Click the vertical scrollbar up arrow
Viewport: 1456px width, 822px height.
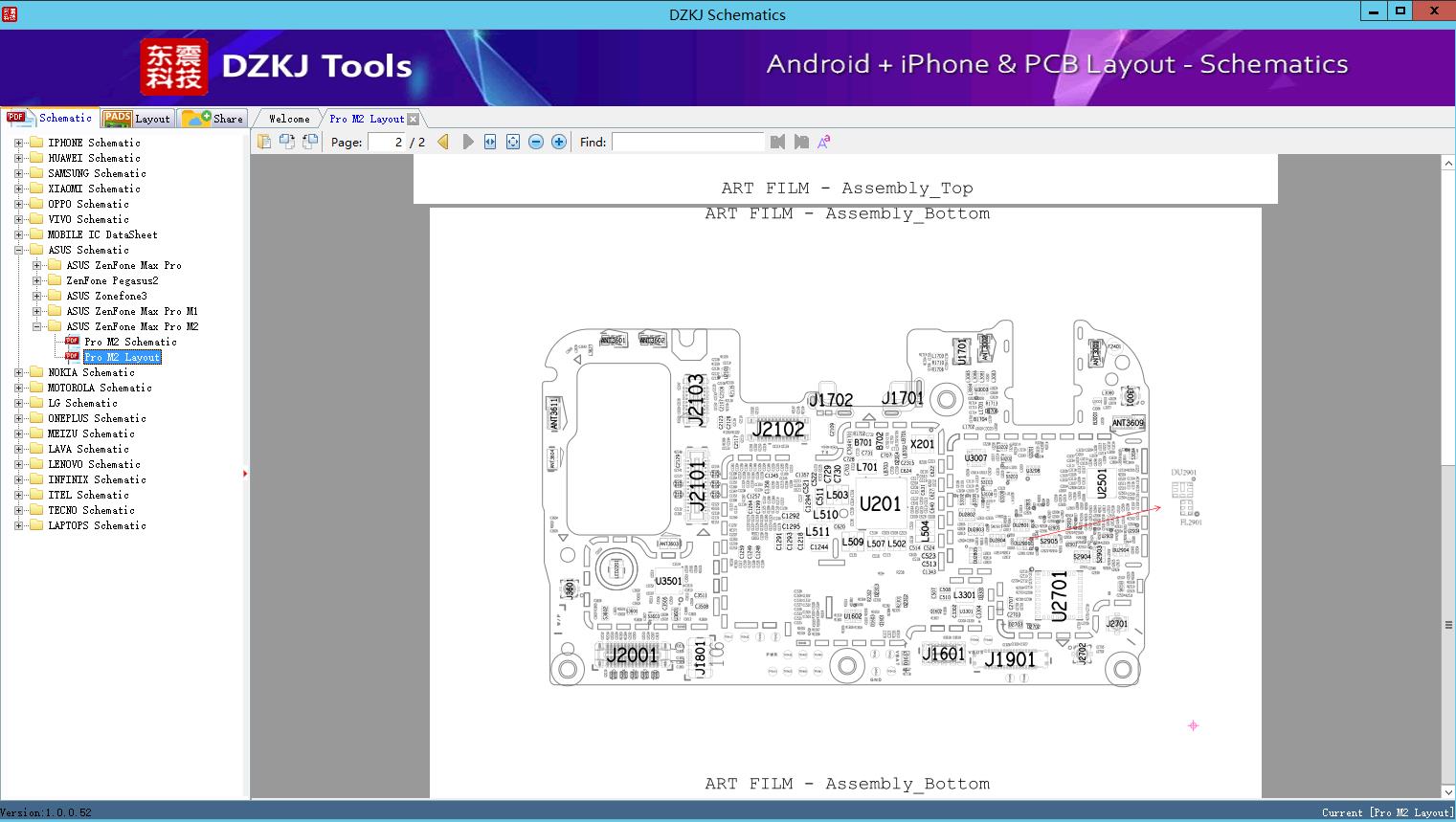coord(1447,161)
